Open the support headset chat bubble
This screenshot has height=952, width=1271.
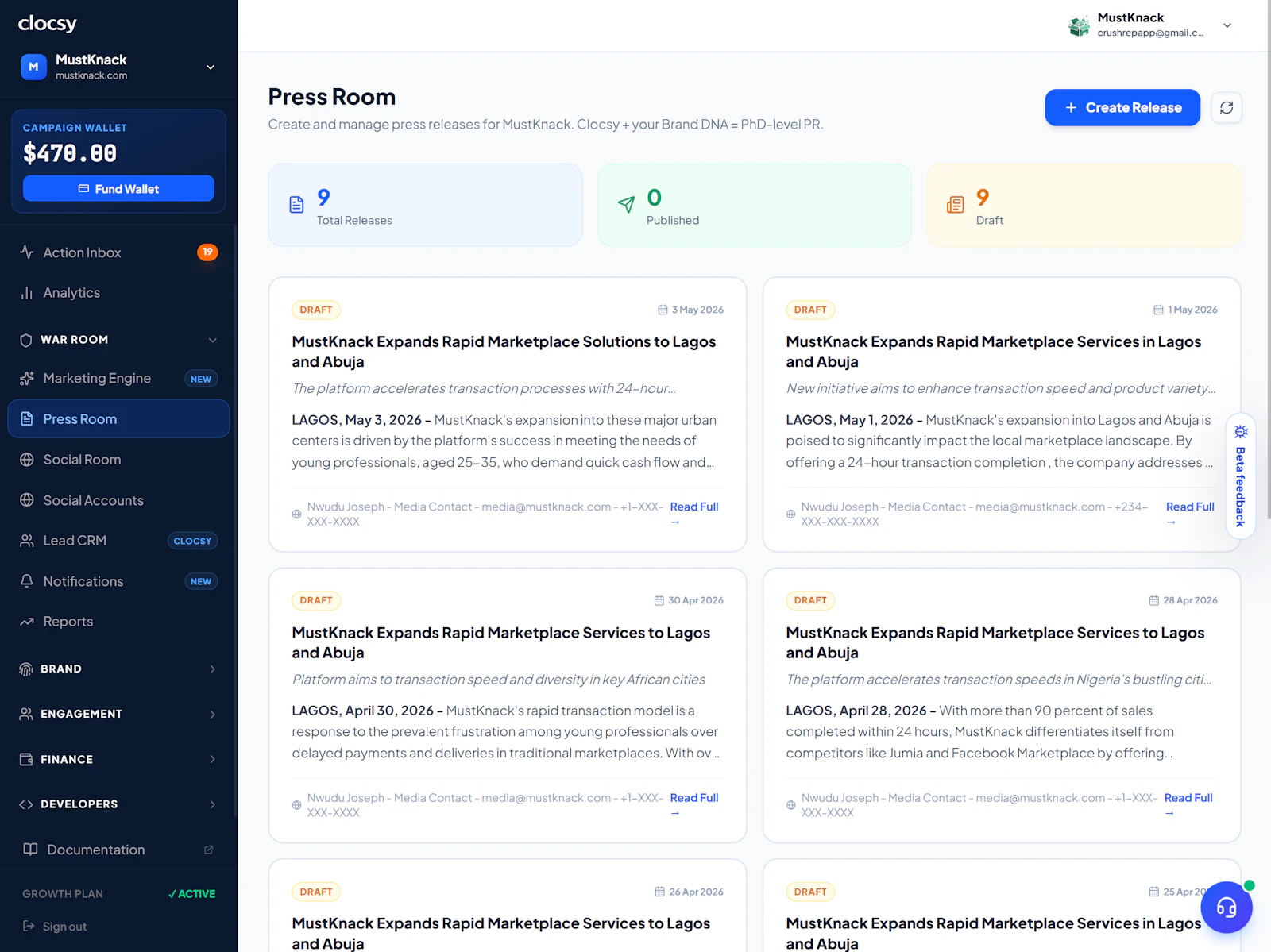coord(1227,908)
